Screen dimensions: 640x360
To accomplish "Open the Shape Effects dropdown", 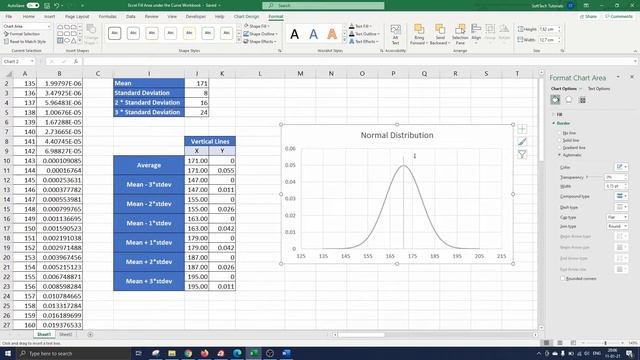I will (260, 42).
